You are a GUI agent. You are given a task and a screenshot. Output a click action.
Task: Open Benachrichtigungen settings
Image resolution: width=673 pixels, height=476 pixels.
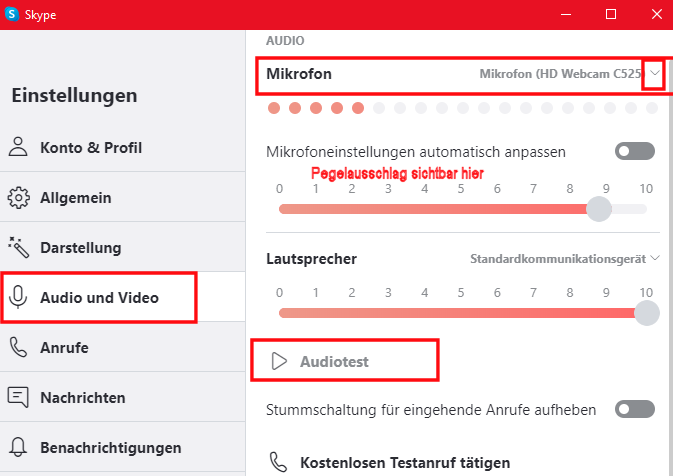click(123, 447)
